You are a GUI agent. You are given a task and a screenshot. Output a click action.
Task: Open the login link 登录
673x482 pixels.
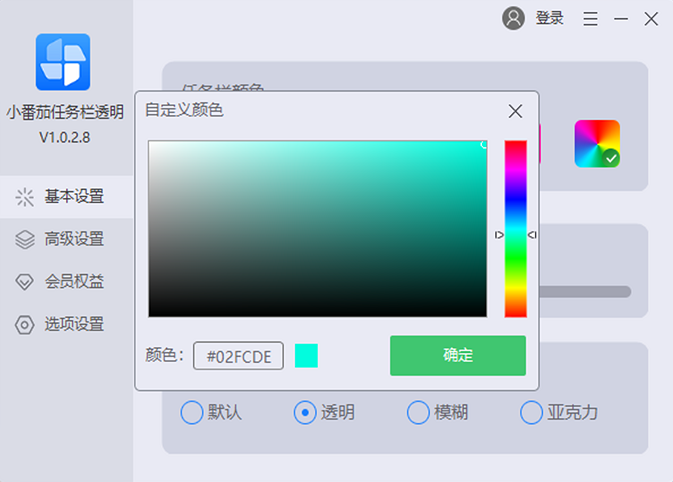tap(549, 18)
